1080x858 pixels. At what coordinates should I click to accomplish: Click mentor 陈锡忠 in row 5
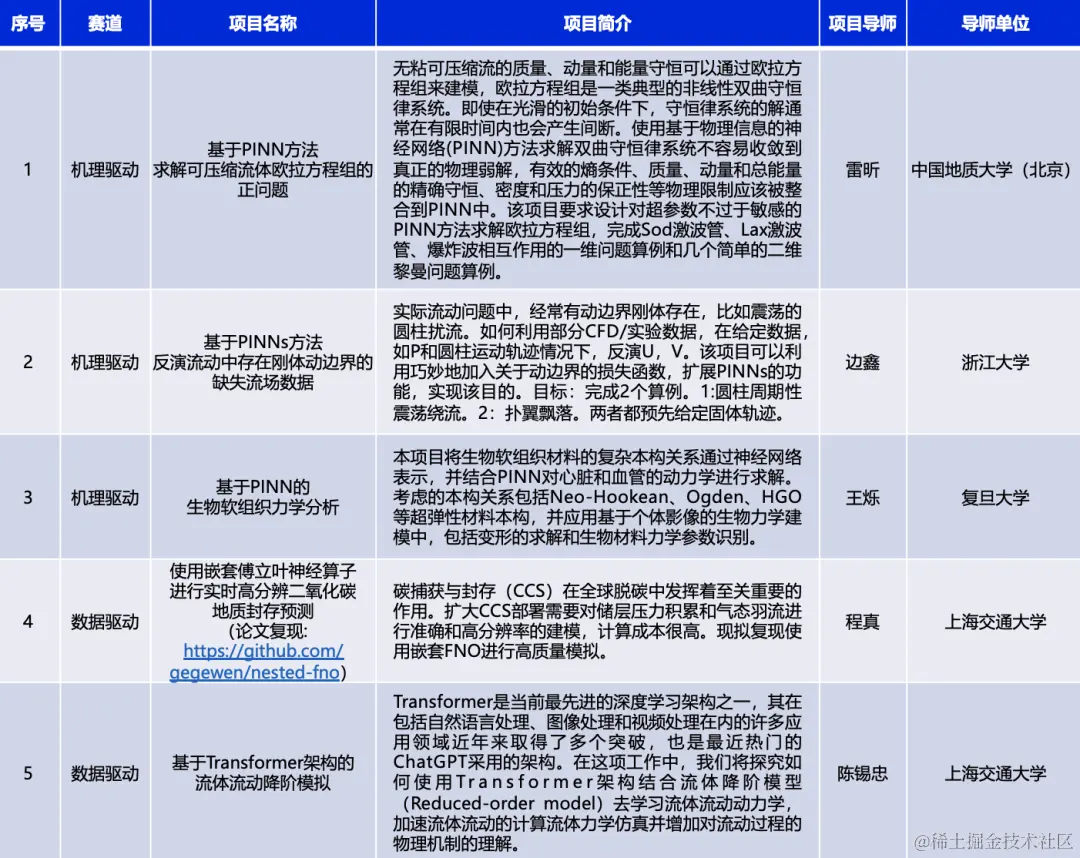pos(863,772)
